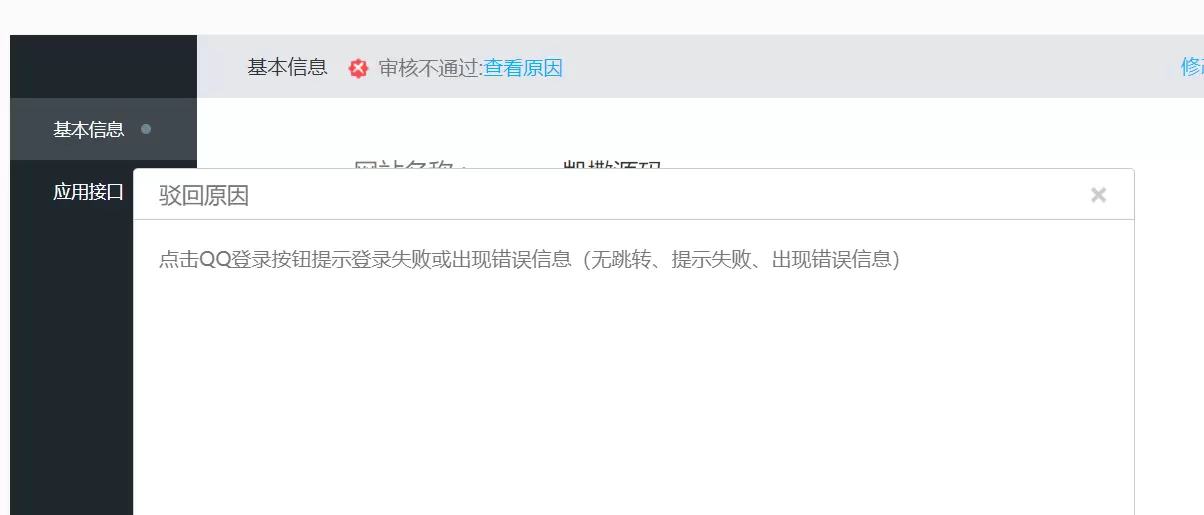Click the rejection message about QQ登录按钮
1204x515 pixels.
pos(530,260)
